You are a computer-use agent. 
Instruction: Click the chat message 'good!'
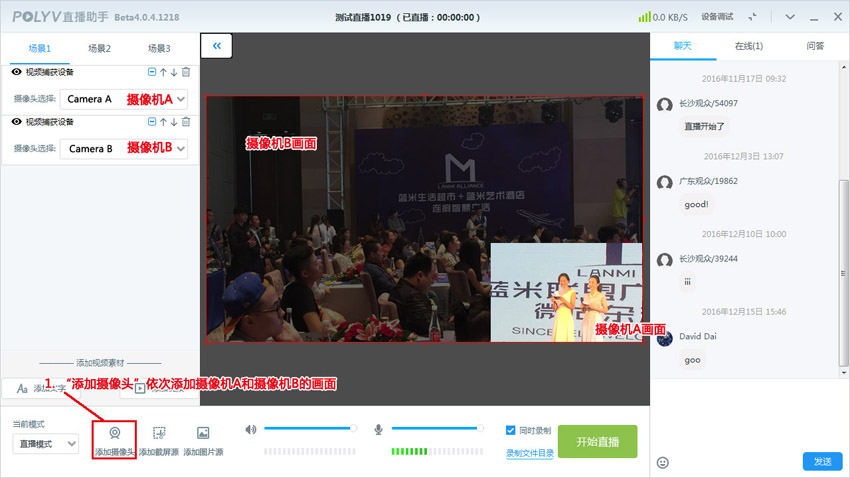point(696,204)
